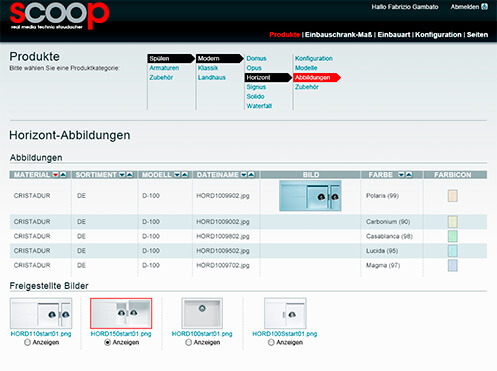
Task: Click HORD110start01 sink thumbnail
Action: [41, 313]
